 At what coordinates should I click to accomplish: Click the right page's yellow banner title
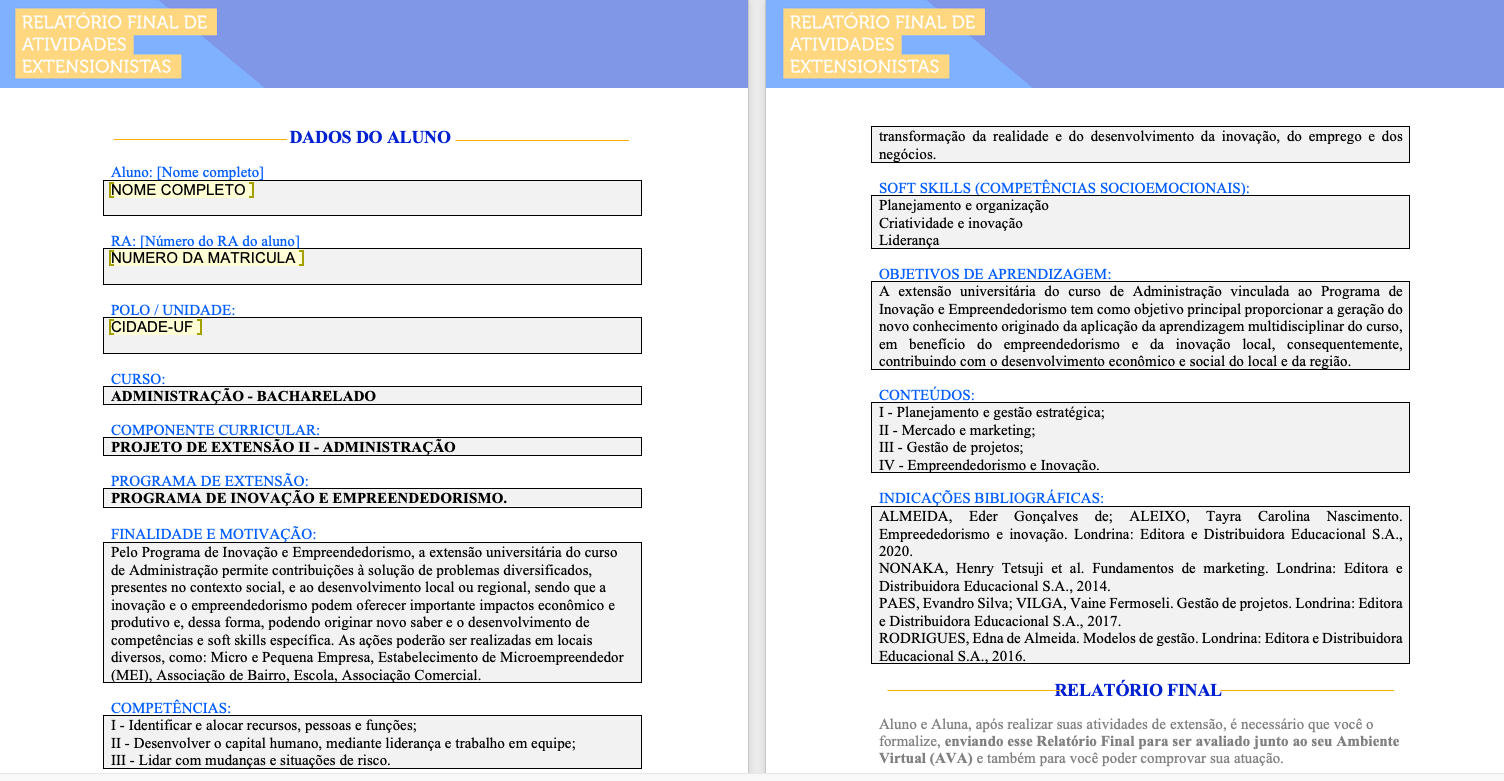[x=882, y=44]
